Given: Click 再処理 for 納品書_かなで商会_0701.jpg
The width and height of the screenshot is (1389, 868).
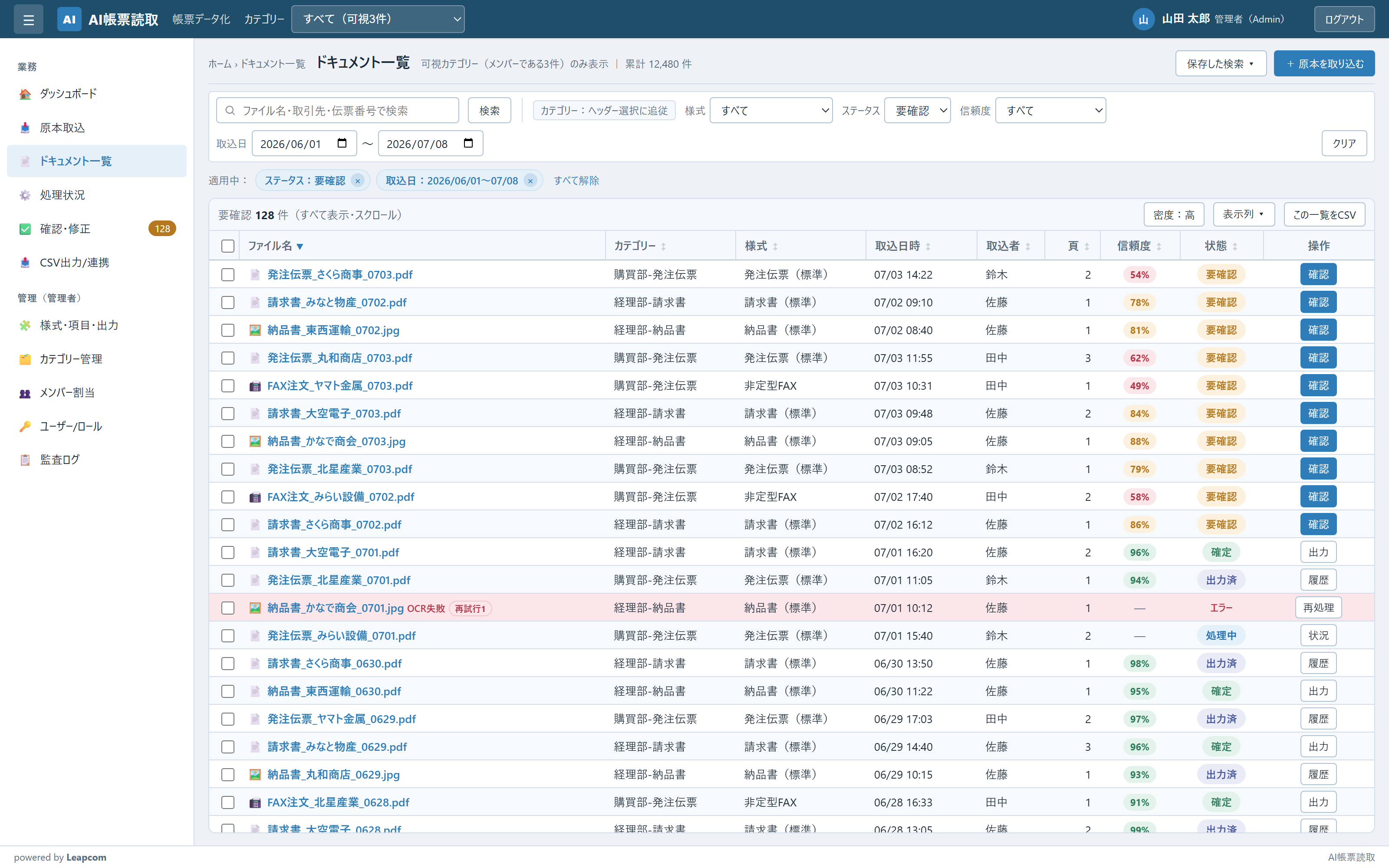Looking at the screenshot, I should [1318, 608].
